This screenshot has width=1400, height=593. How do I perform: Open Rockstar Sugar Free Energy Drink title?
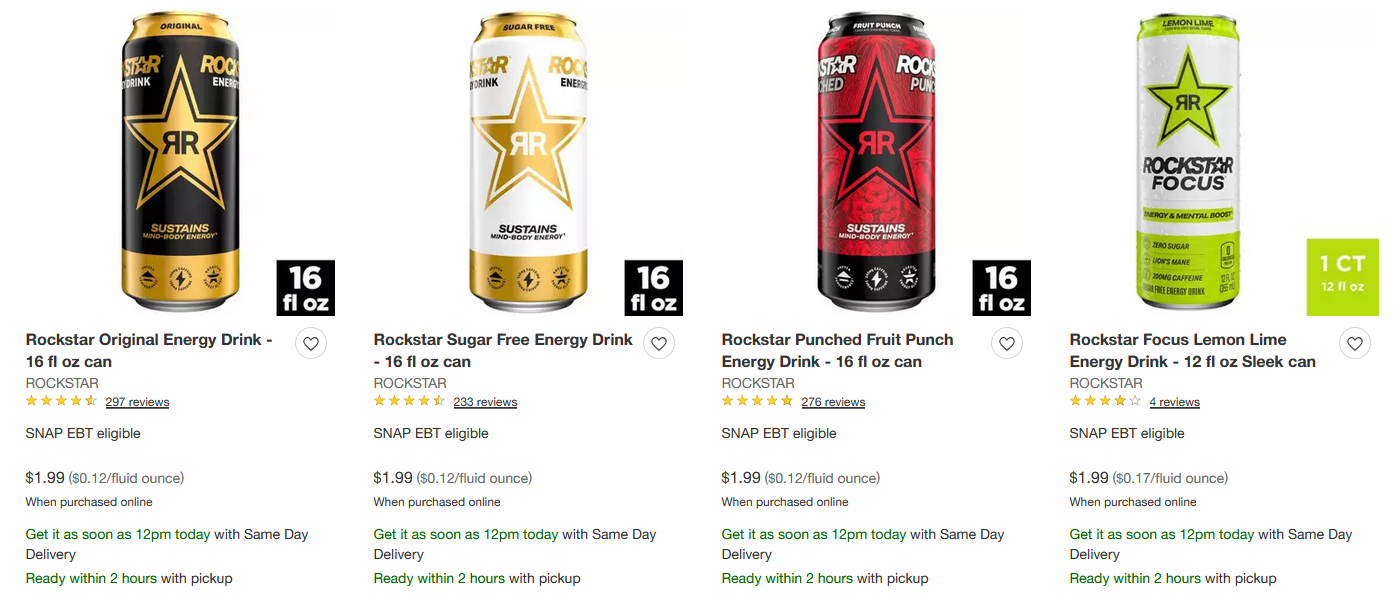pyautogui.click(x=502, y=350)
